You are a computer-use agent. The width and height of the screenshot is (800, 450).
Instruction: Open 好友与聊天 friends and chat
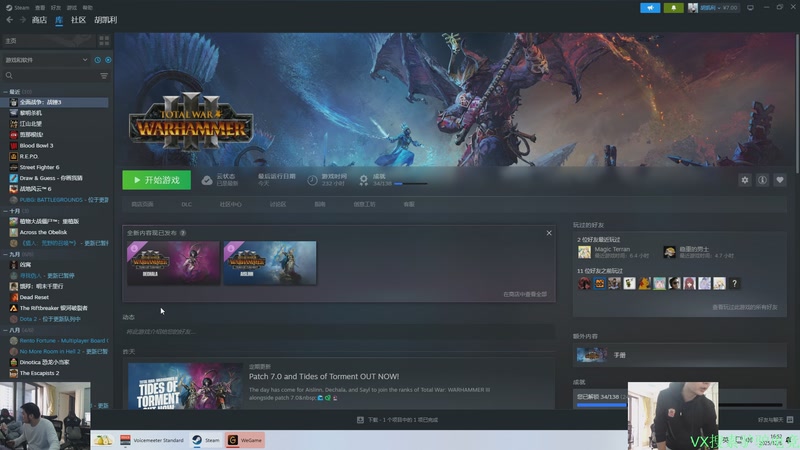point(775,420)
